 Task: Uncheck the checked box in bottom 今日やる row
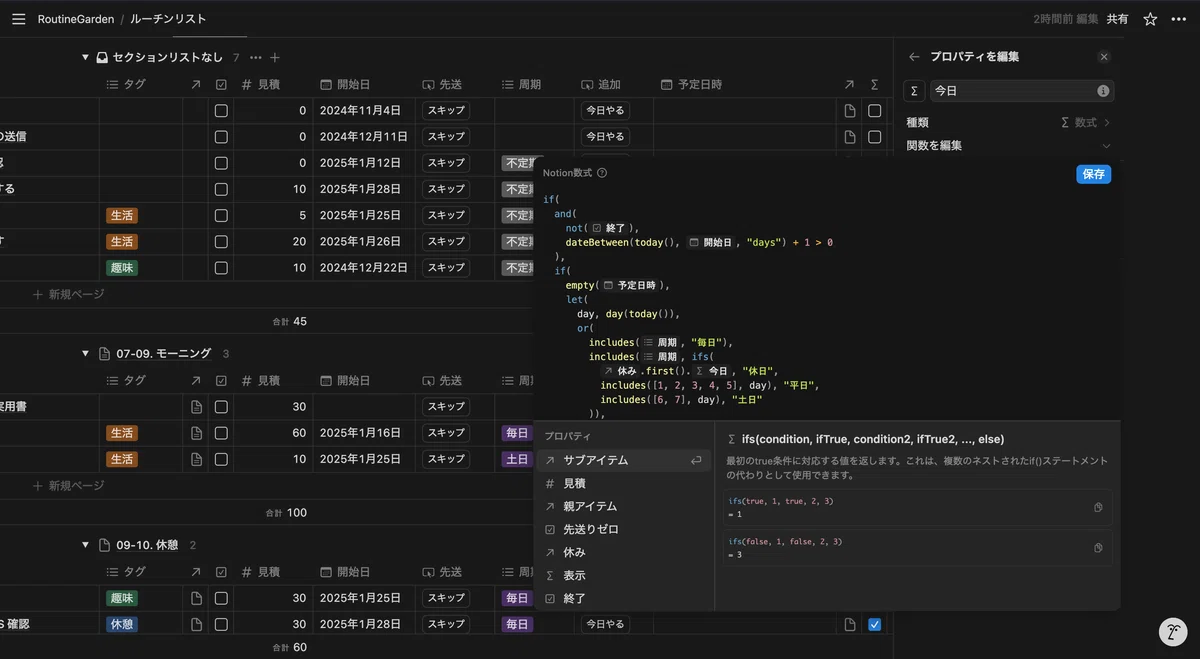tap(875, 624)
